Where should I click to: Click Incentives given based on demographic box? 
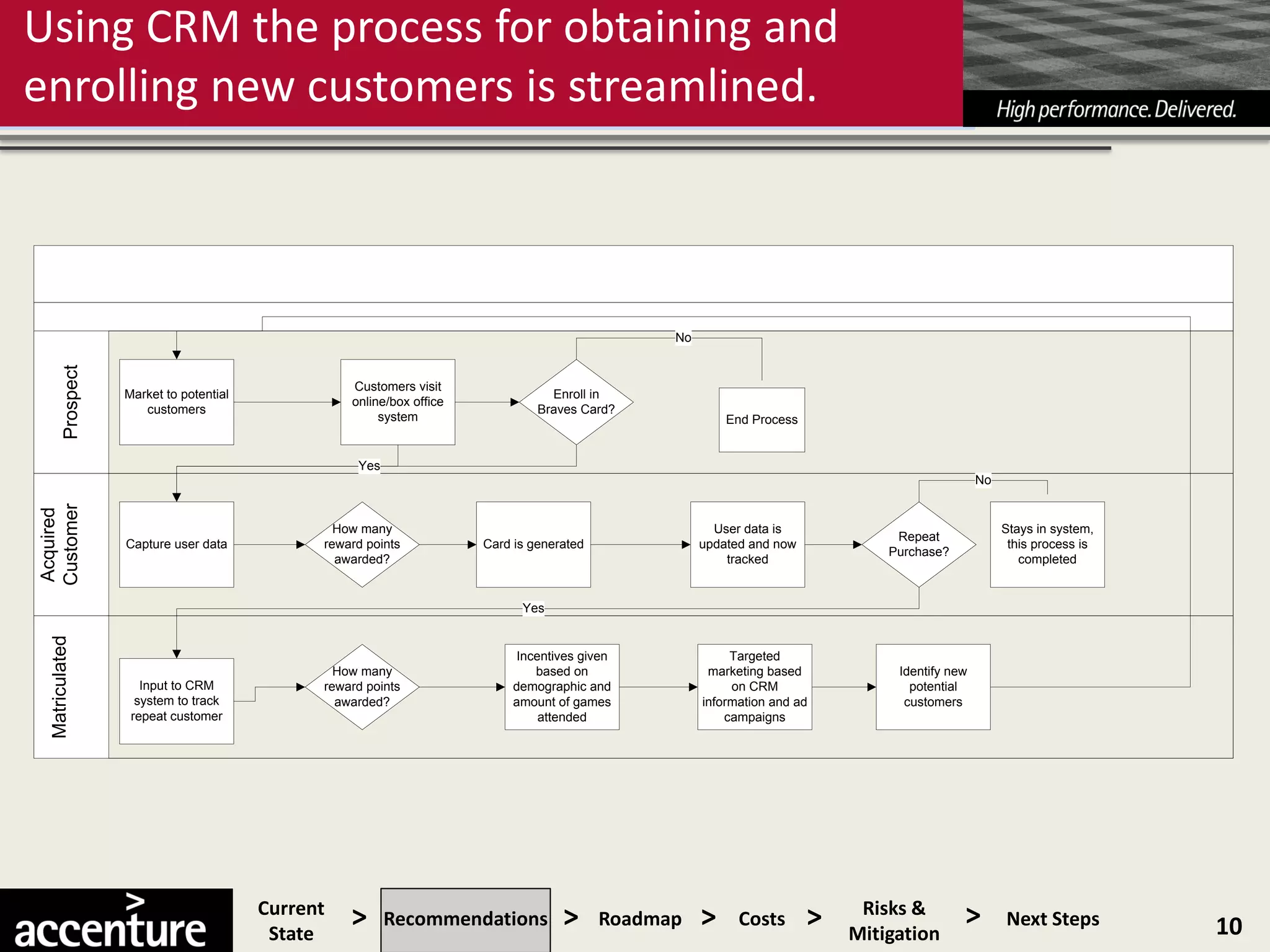click(562, 687)
